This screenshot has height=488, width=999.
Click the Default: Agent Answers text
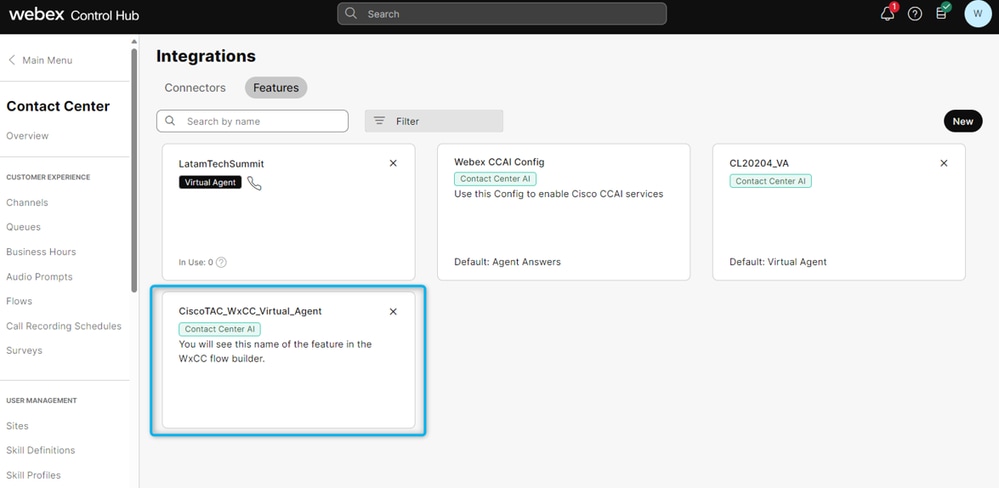click(x=508, y=262)
